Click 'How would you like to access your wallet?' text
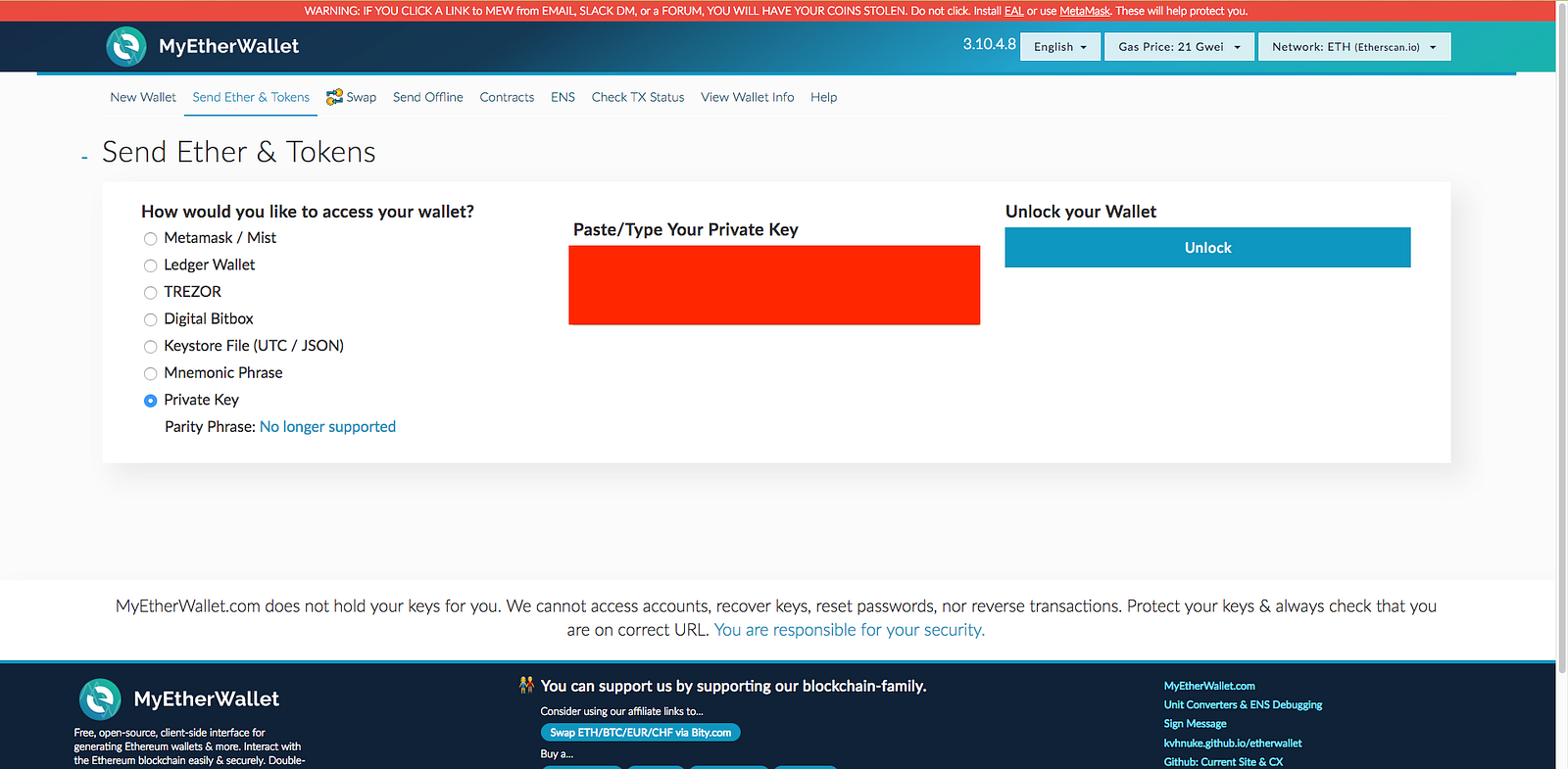 click(x=308, y=212)
